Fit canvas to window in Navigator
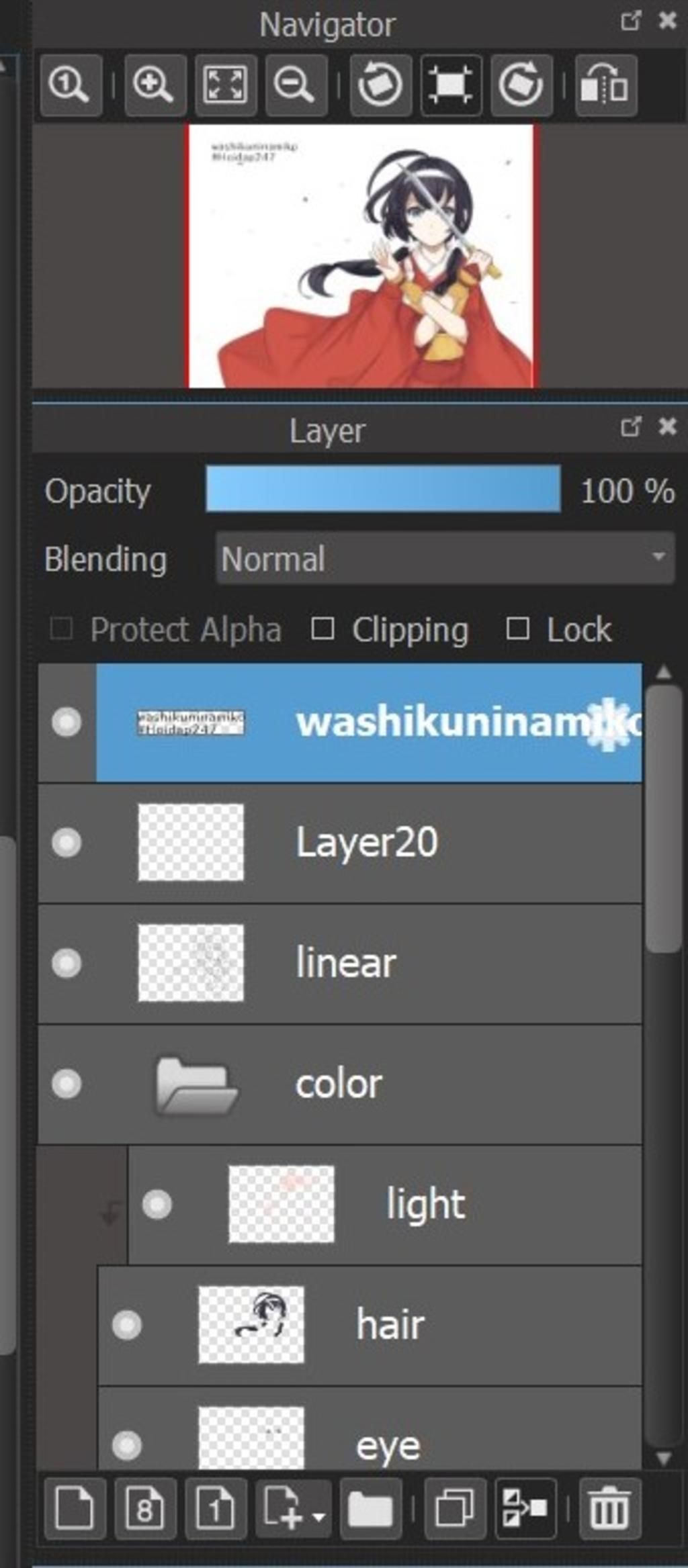The height and width of the screenshot is (1568, 688). click(x=225, y=86)
